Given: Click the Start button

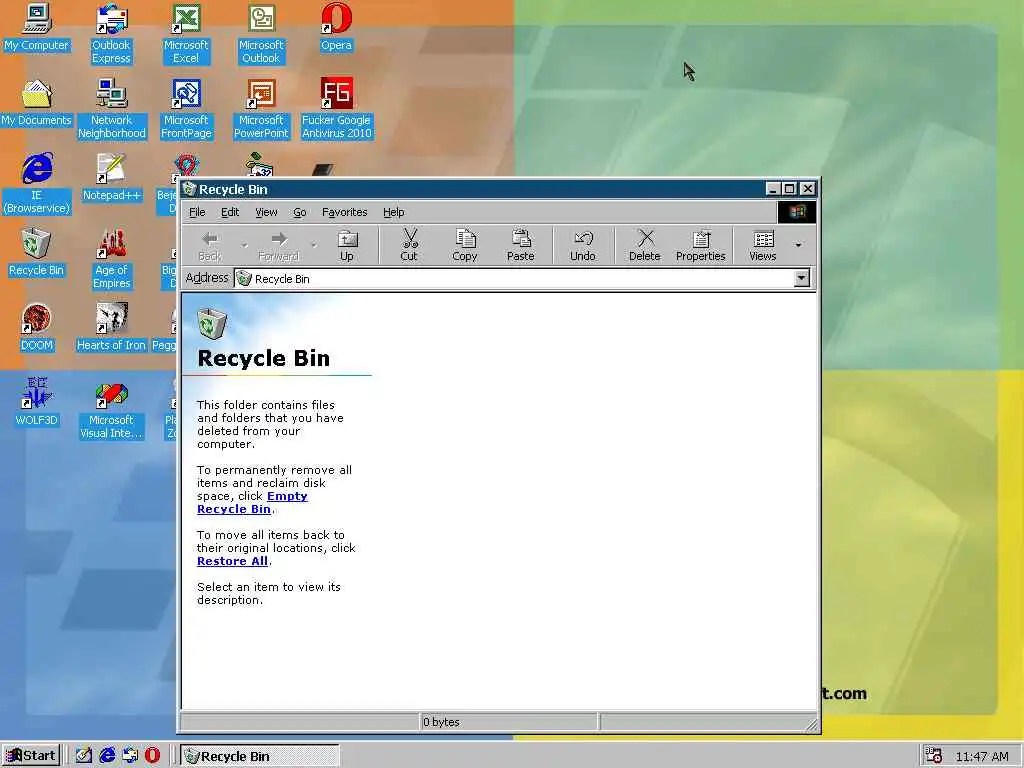Looking at the screenshot, I should (31, 756).
